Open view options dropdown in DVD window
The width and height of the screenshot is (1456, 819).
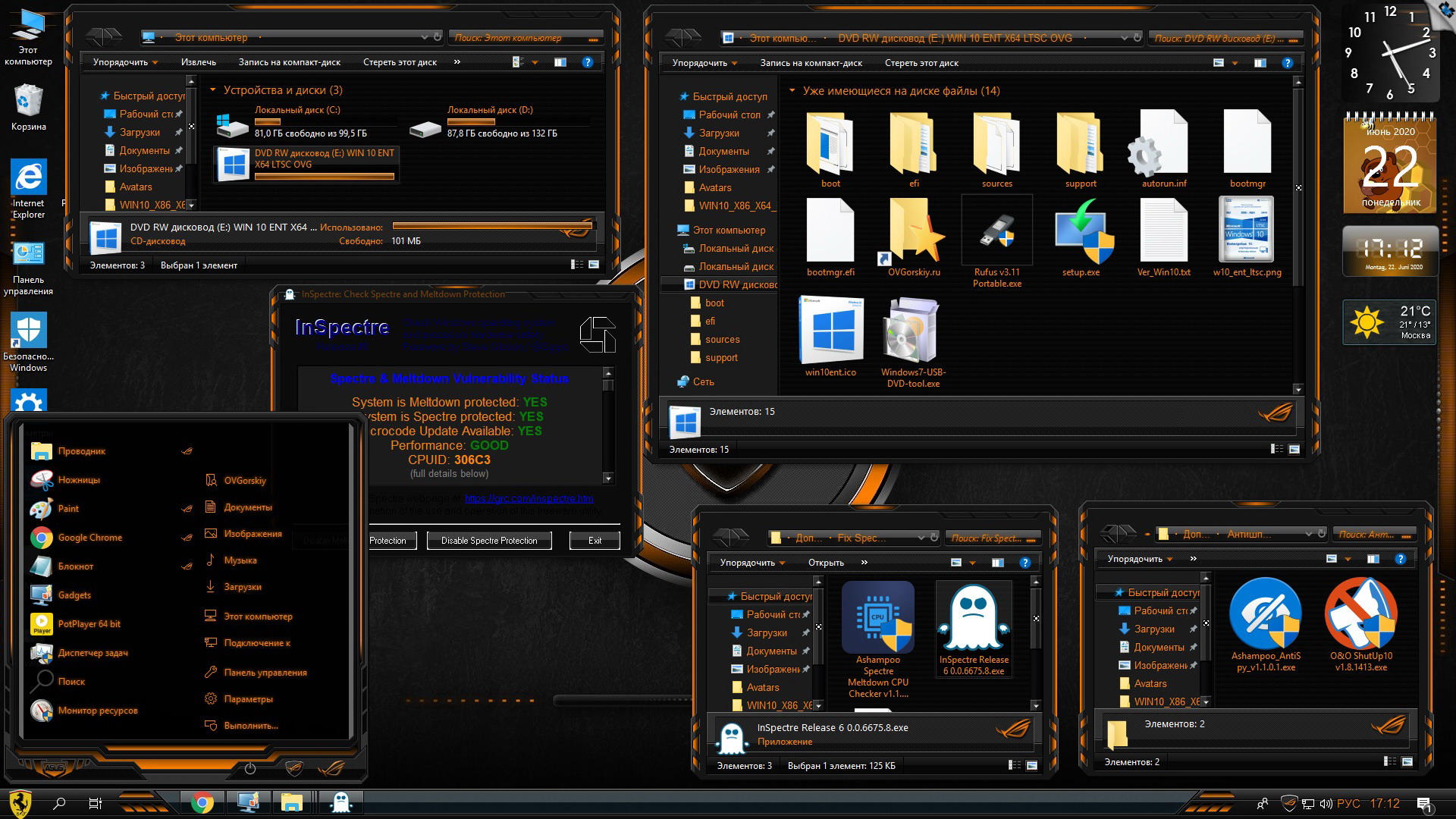(x=1235, y=63)
